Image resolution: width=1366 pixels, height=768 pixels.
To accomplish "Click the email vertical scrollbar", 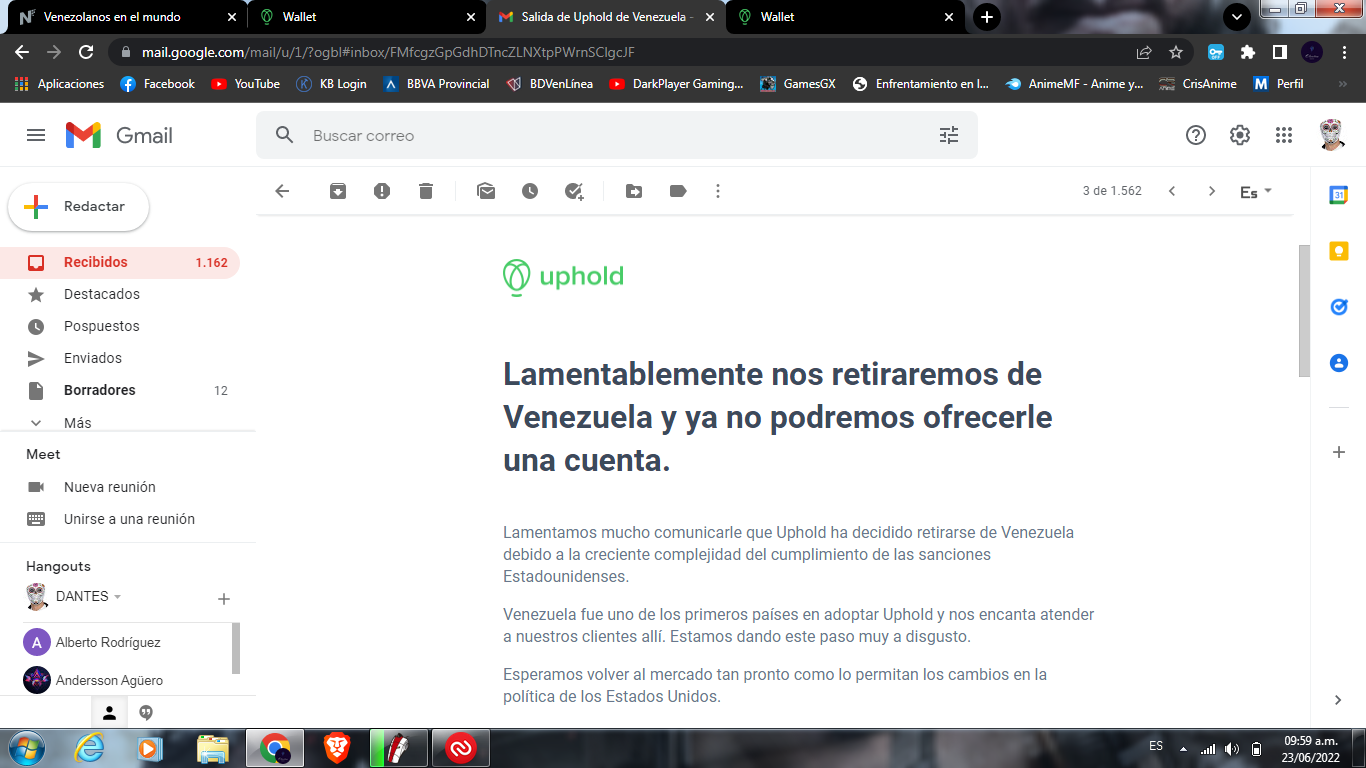I will click(1304, 310).
